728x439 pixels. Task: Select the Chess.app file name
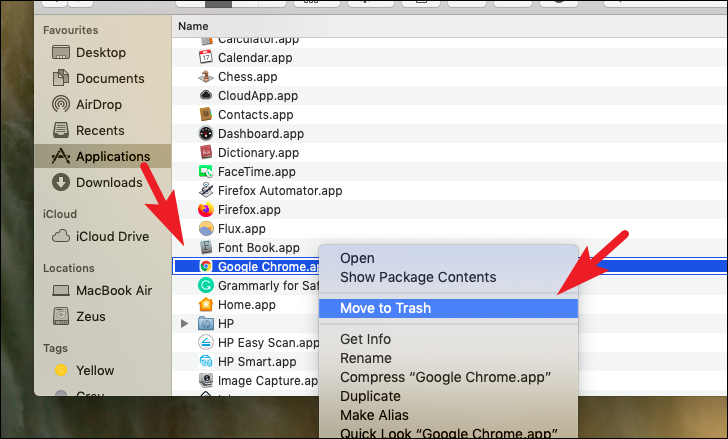click(x=247, y=77)
